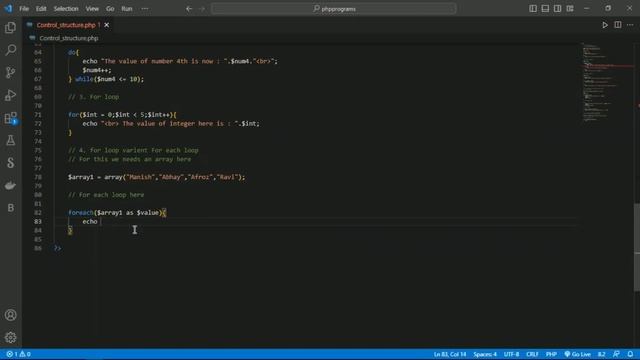Click the 8.2 PHP version indicator
The image size is (640, 360).
[602, 354]
